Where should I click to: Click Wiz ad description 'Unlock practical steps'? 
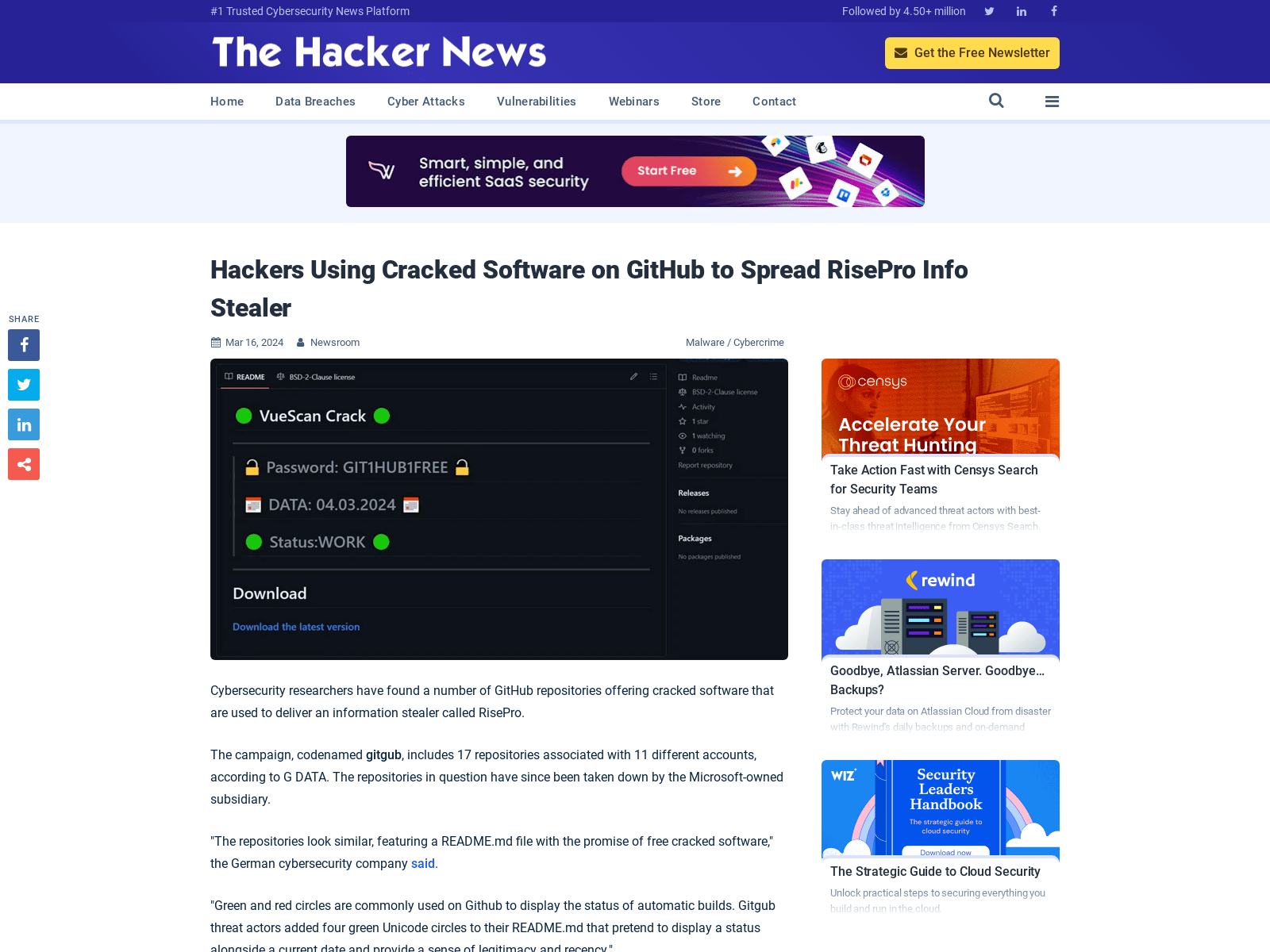937,901
